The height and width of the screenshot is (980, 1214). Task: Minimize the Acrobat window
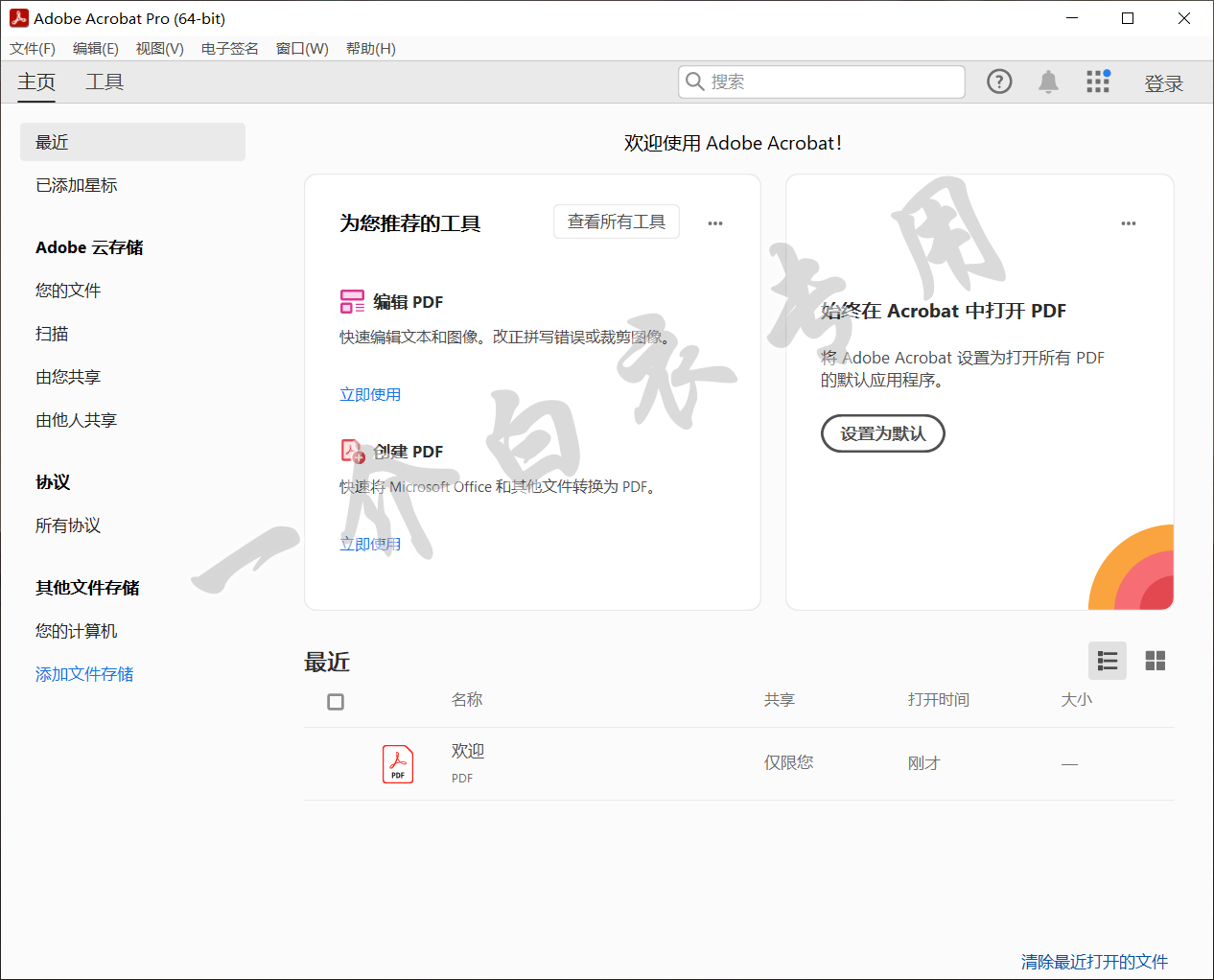pyautogui.click(x=1073, y=18)
